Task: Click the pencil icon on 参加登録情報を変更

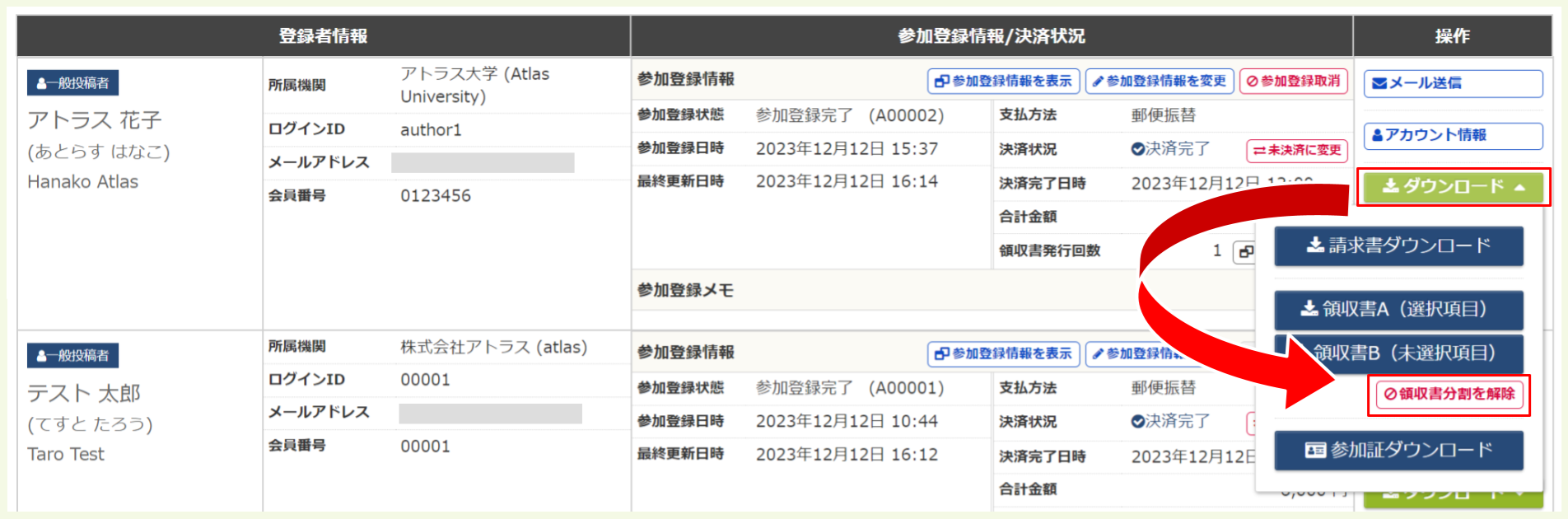Action: point(1099,82)
